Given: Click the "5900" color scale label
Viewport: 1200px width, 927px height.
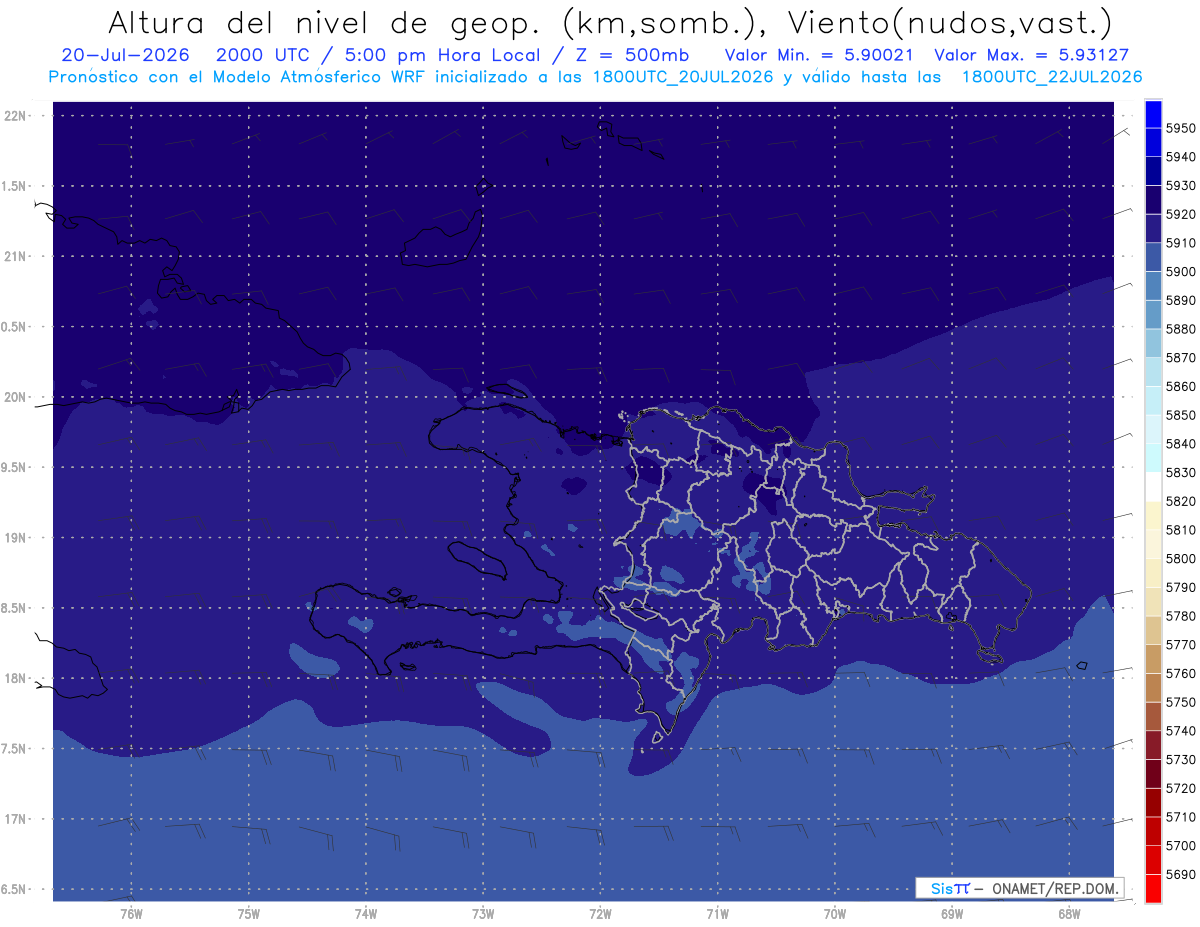Looking at the screenshot, I should click(1180, 272).
